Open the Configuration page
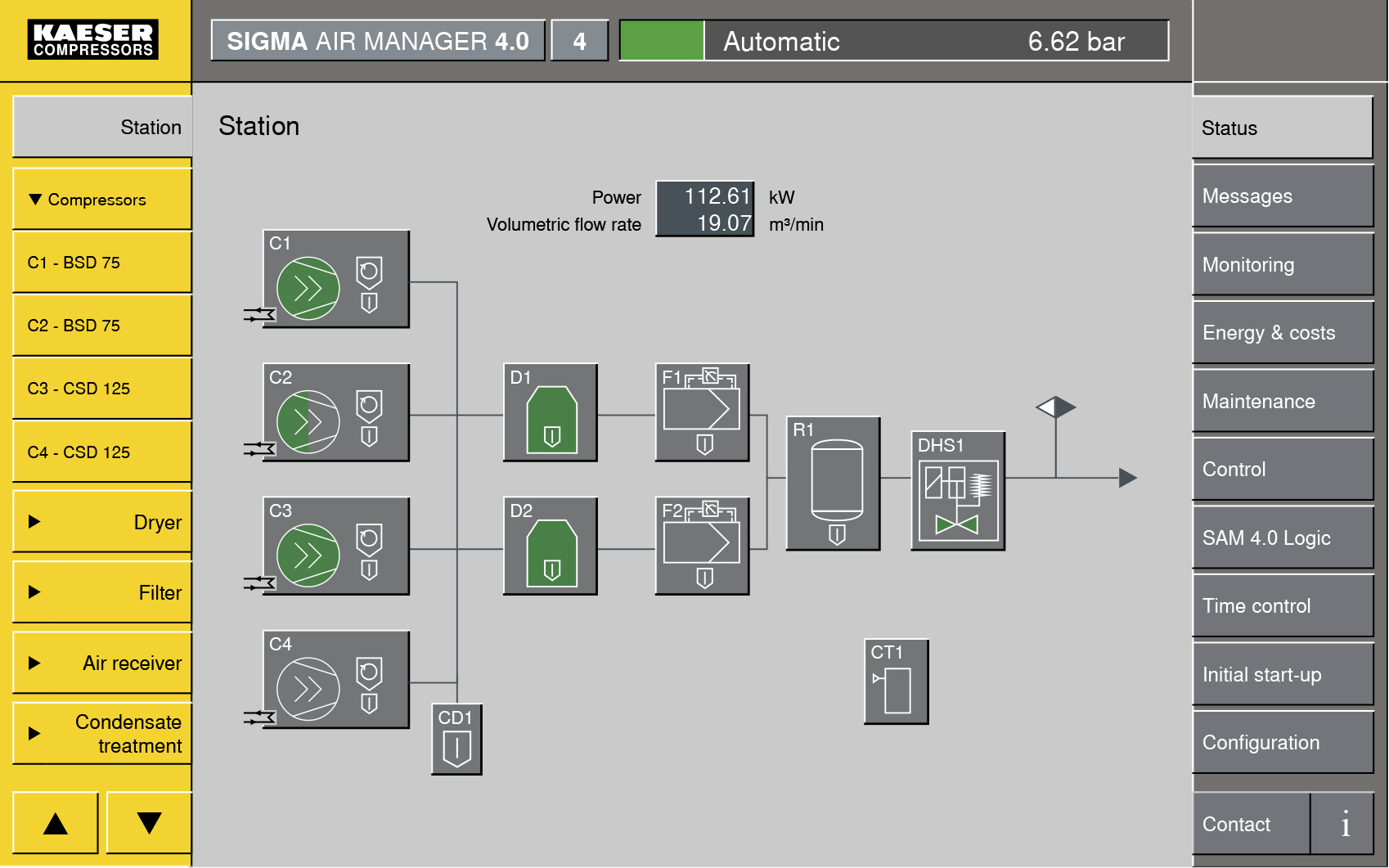The width and height of the screenshot is (1389, 868). 1283,743
